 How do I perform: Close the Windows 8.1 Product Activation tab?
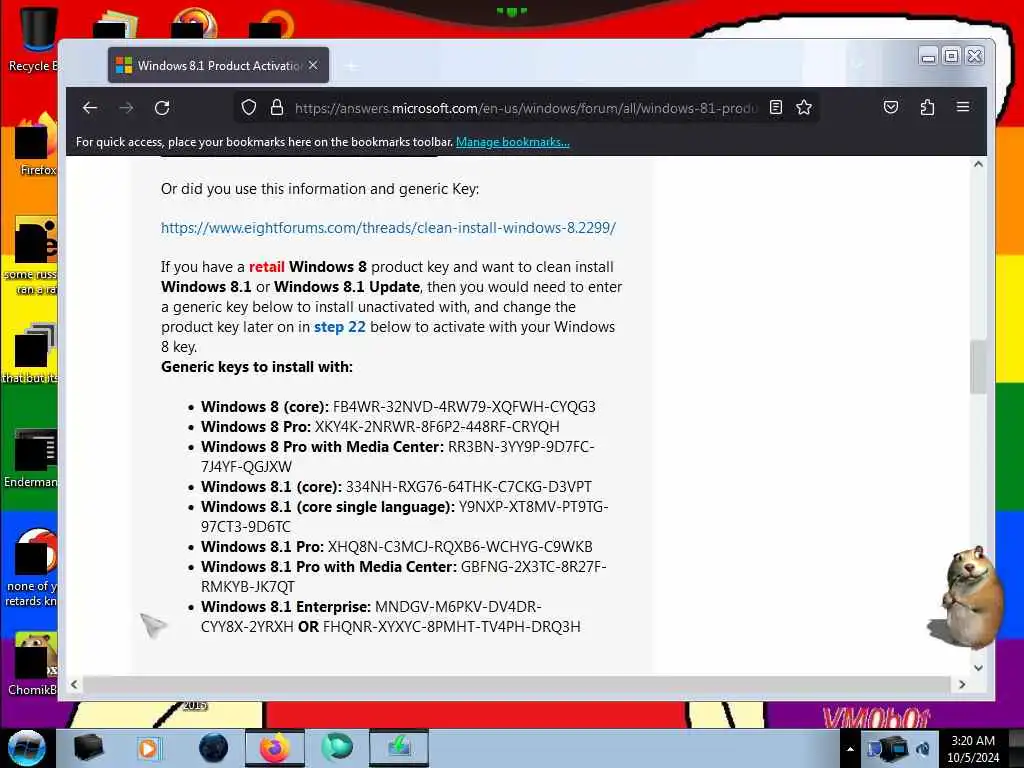point(313,65)
